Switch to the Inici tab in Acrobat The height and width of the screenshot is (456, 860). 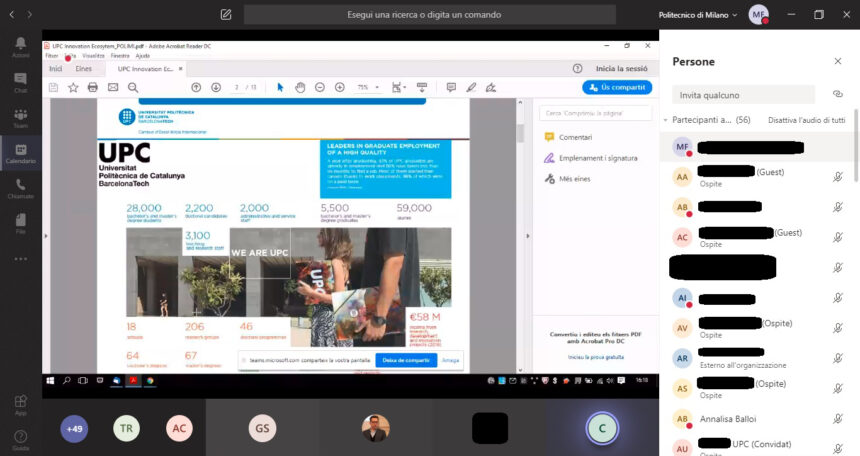pos(55,69)
